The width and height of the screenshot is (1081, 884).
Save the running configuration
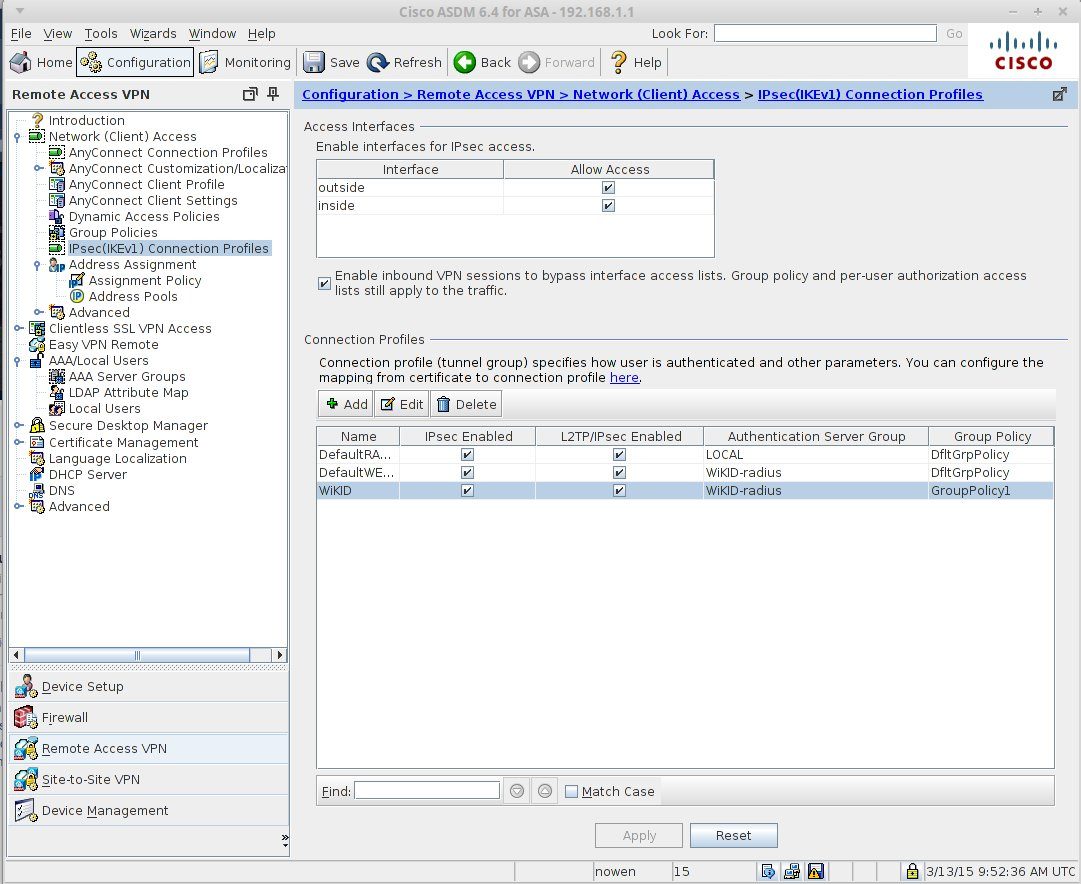click(x=330, y=61)
